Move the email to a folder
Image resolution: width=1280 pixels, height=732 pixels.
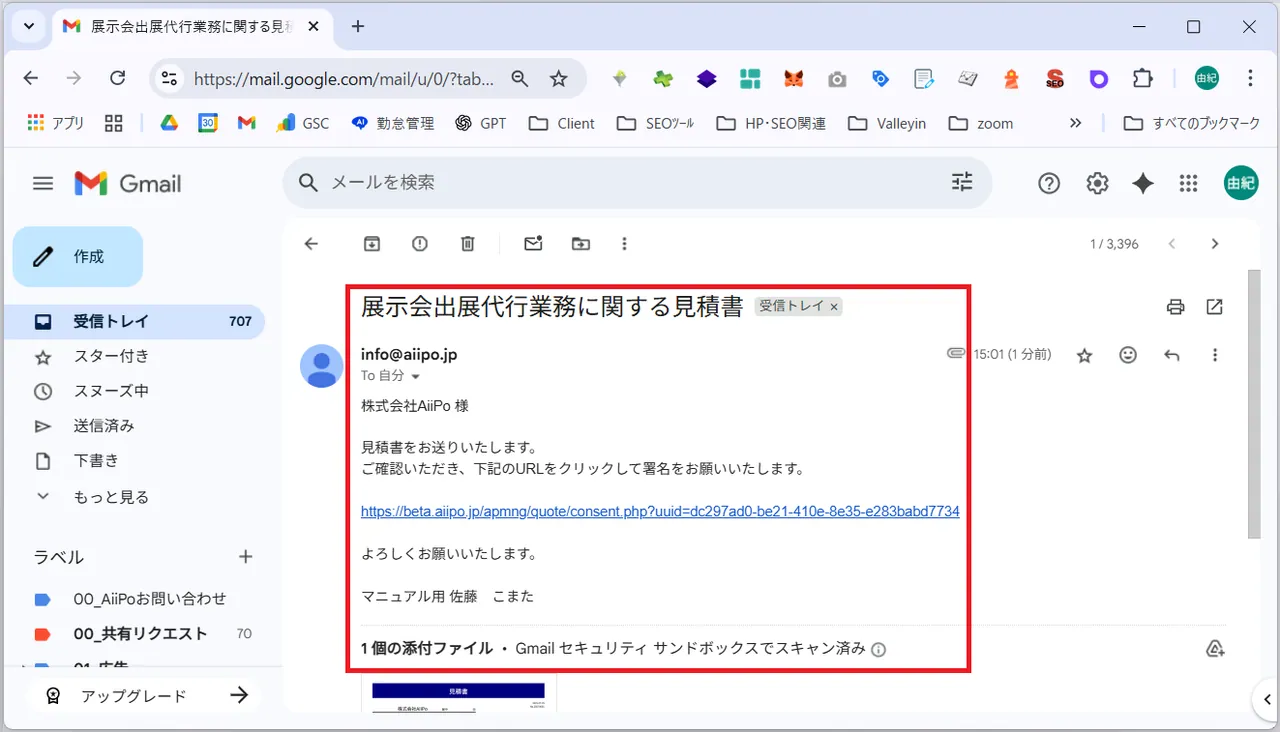[x=581, y=244]
